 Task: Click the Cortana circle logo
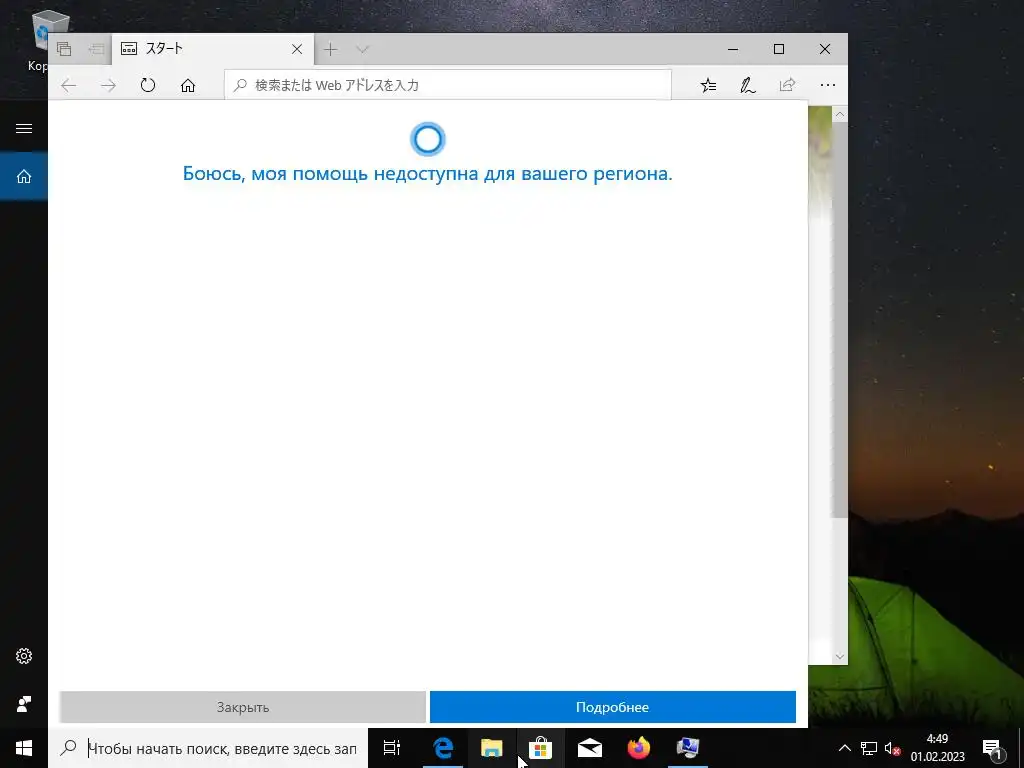click(428, 139)
